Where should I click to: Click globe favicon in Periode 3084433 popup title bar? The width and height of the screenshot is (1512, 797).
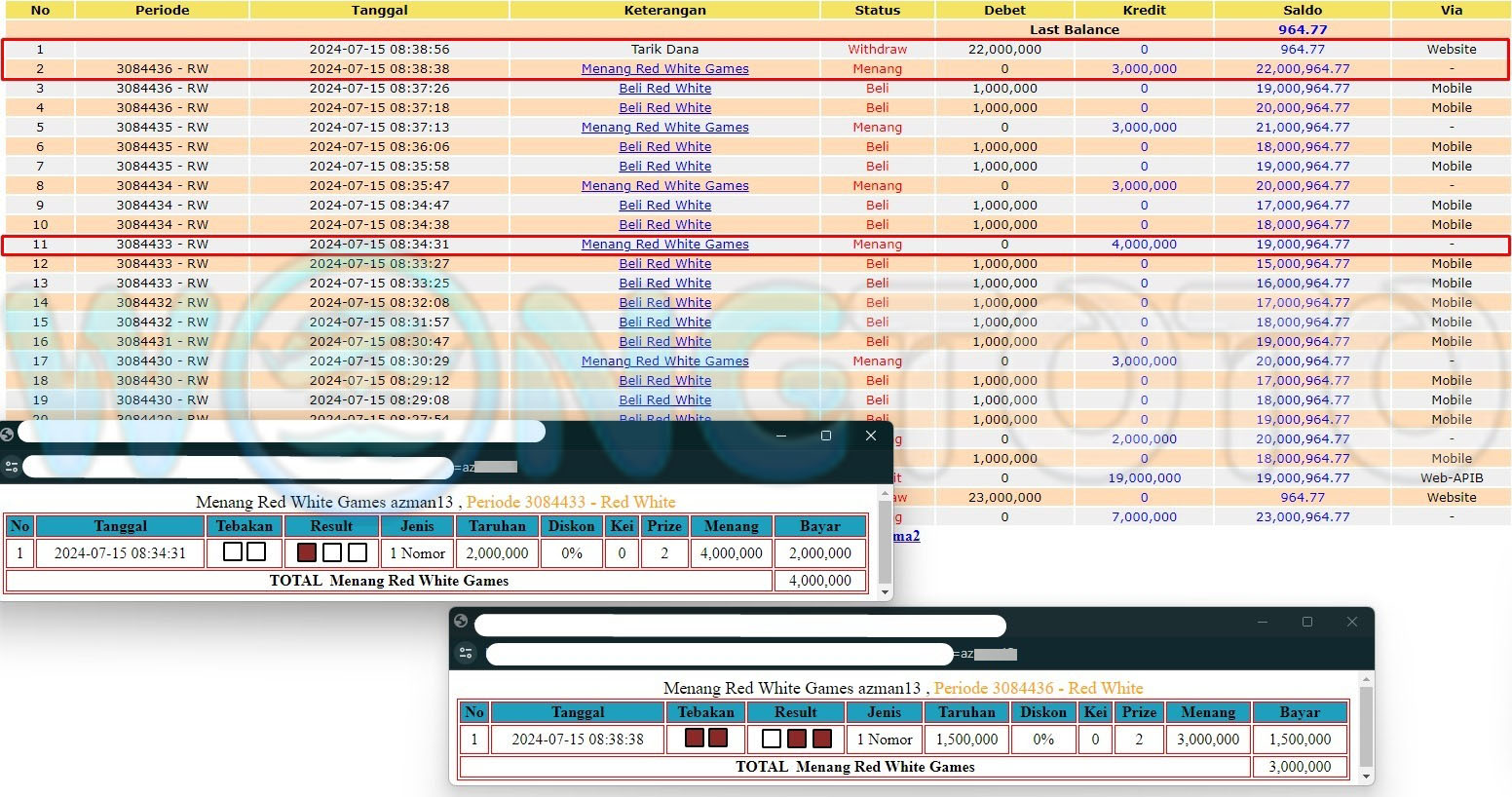[x=8, y=435]
